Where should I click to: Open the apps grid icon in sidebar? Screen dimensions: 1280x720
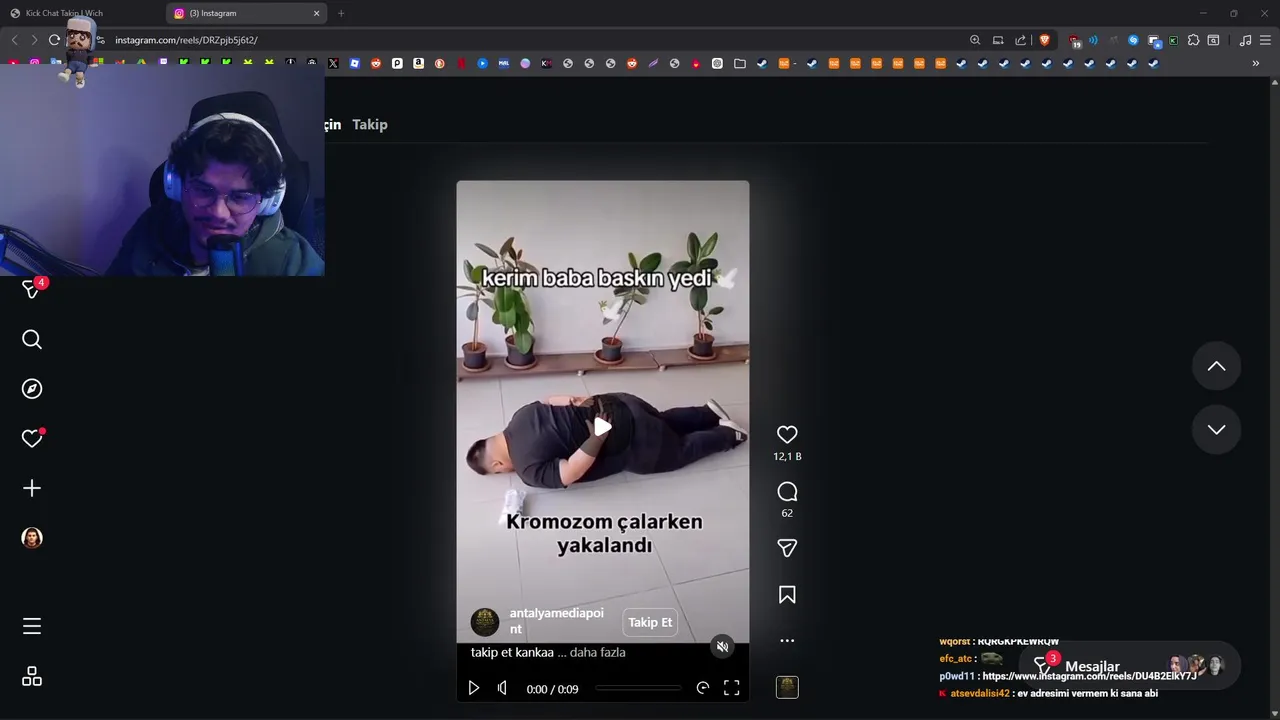tap(32, 677)
